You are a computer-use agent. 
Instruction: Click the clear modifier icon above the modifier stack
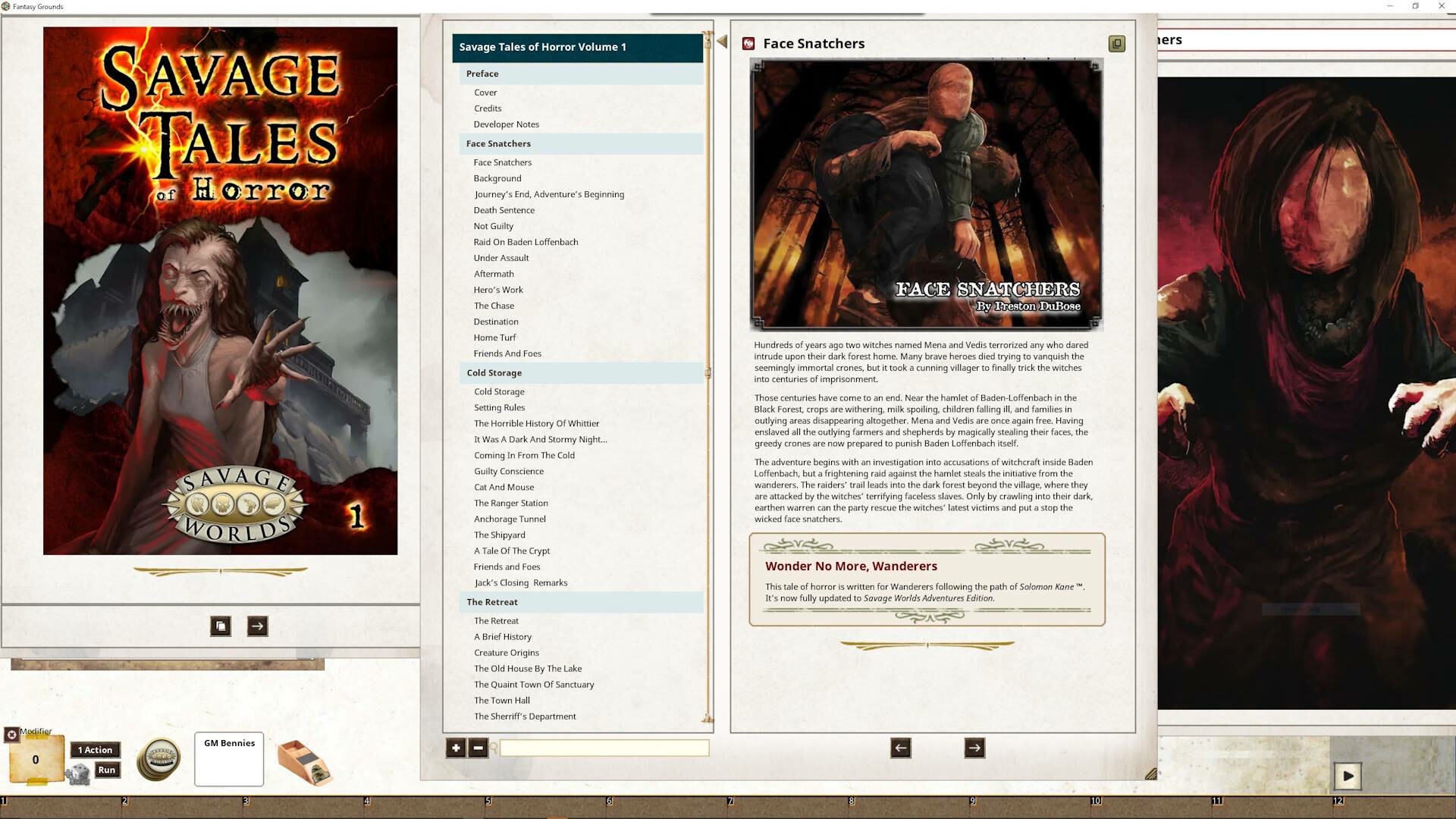[x=11, y=734]
